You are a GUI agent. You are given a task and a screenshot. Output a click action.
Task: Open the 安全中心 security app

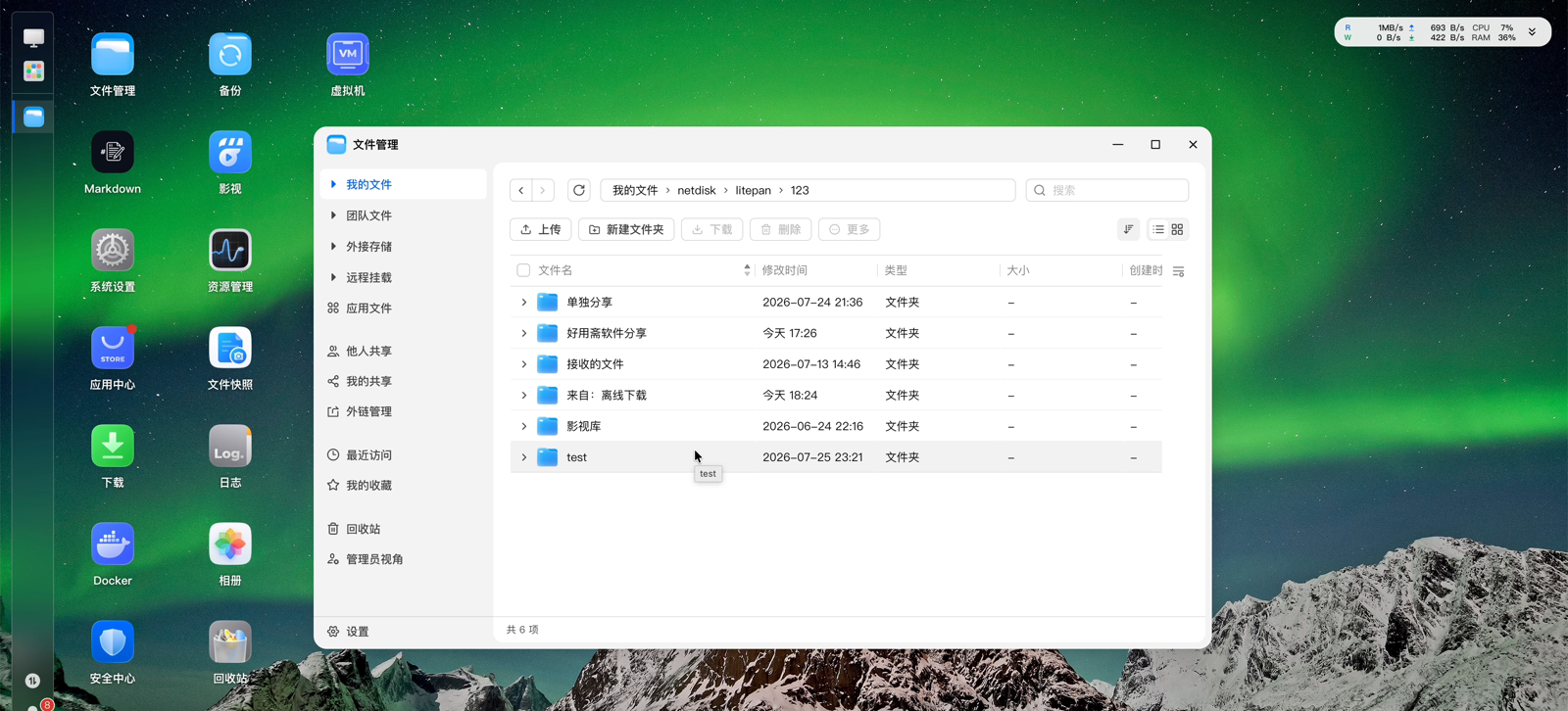tap(113, 642)
